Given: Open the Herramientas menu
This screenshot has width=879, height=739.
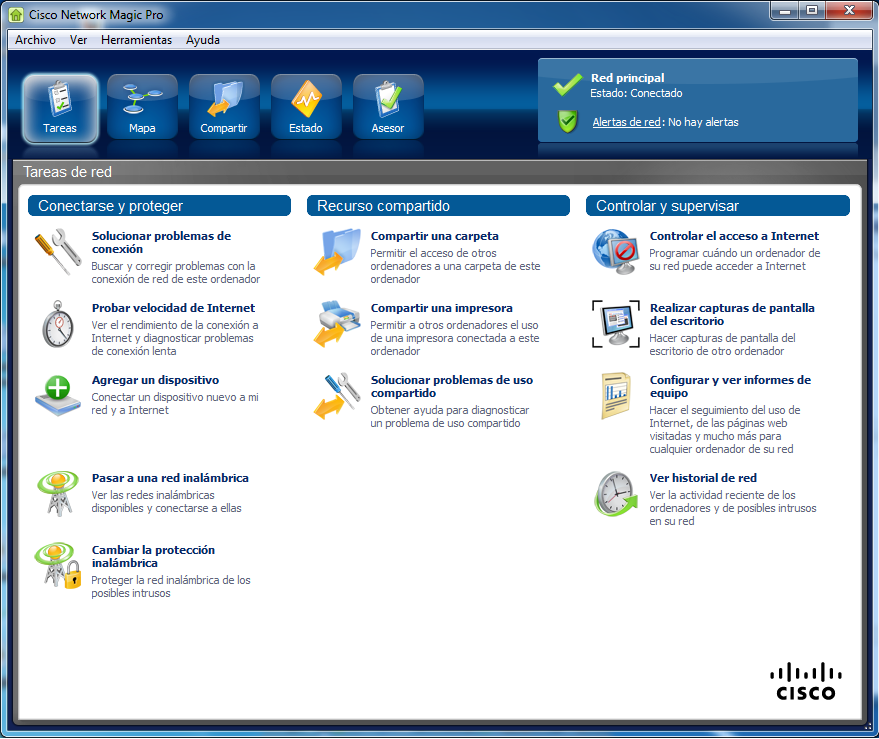Looking at the screenshot, I should click(x=136, y=40).
